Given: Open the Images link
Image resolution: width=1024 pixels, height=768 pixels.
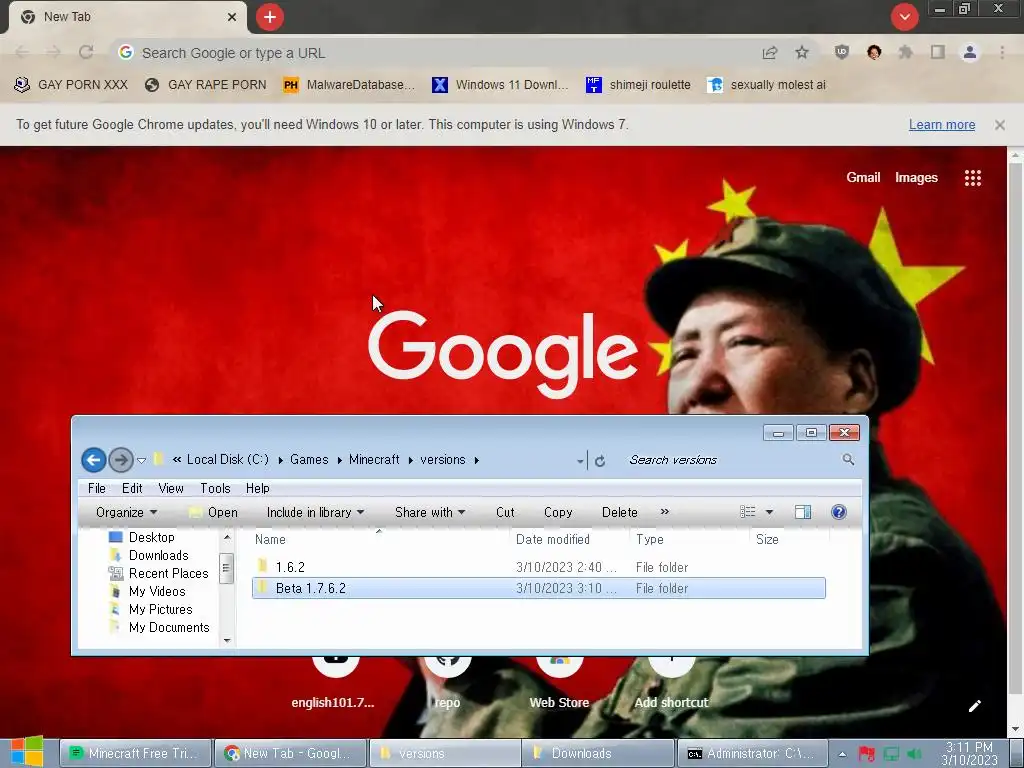Looking at the screenshot, I should pos(916,178).
